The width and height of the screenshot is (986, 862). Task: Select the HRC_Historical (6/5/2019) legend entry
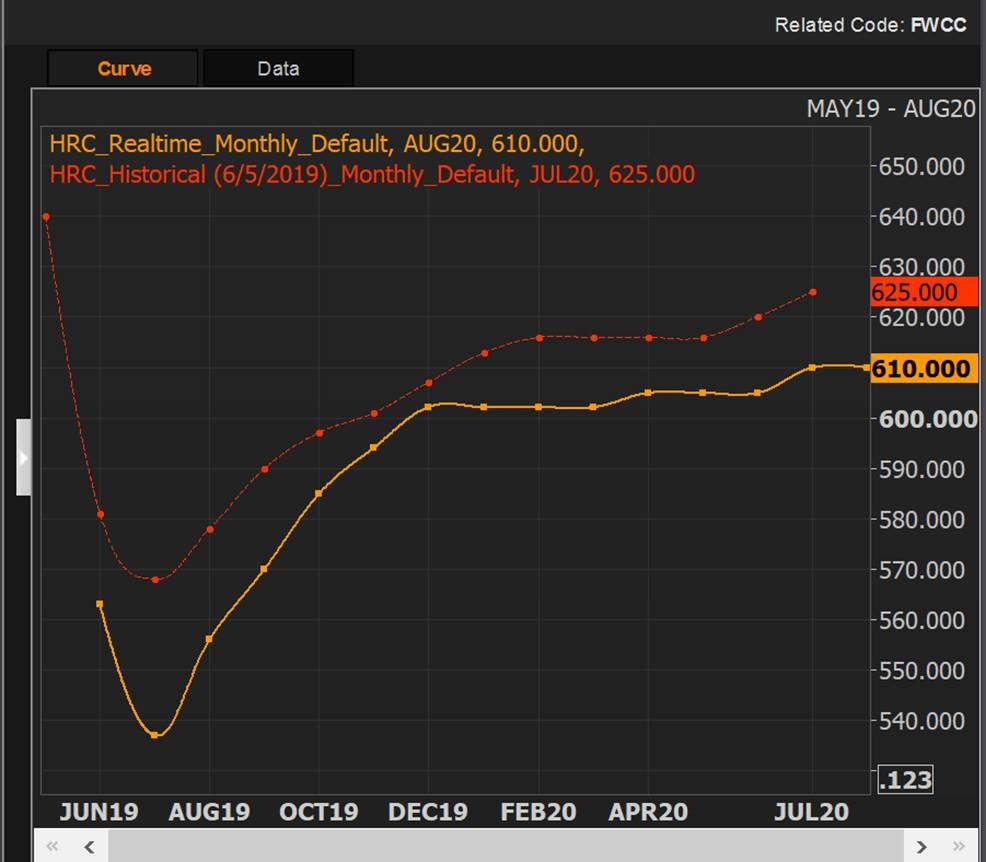click(x=371, y=174)
